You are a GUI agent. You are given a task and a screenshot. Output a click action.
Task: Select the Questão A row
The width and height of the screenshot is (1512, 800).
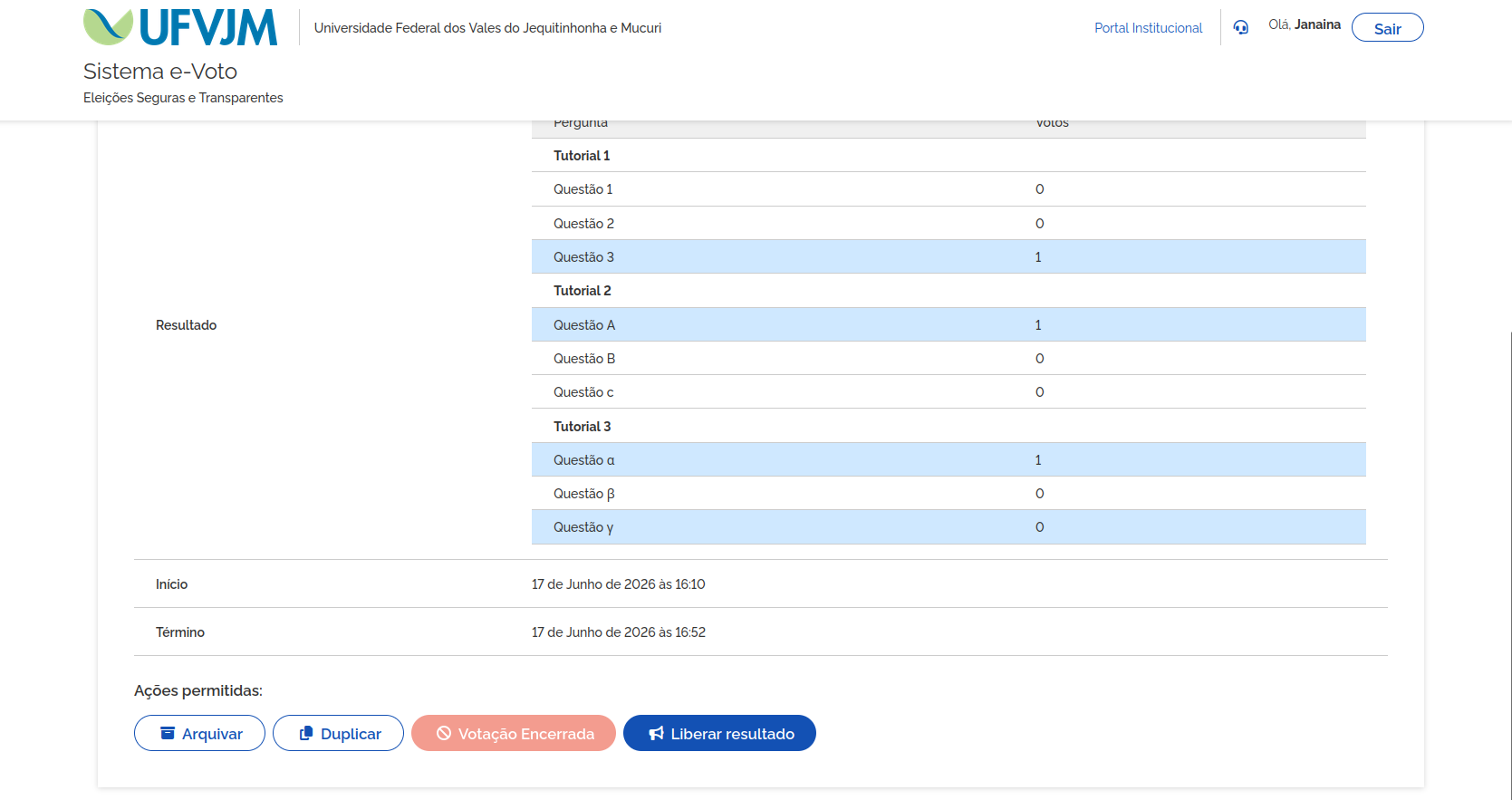tap(949, 325)
